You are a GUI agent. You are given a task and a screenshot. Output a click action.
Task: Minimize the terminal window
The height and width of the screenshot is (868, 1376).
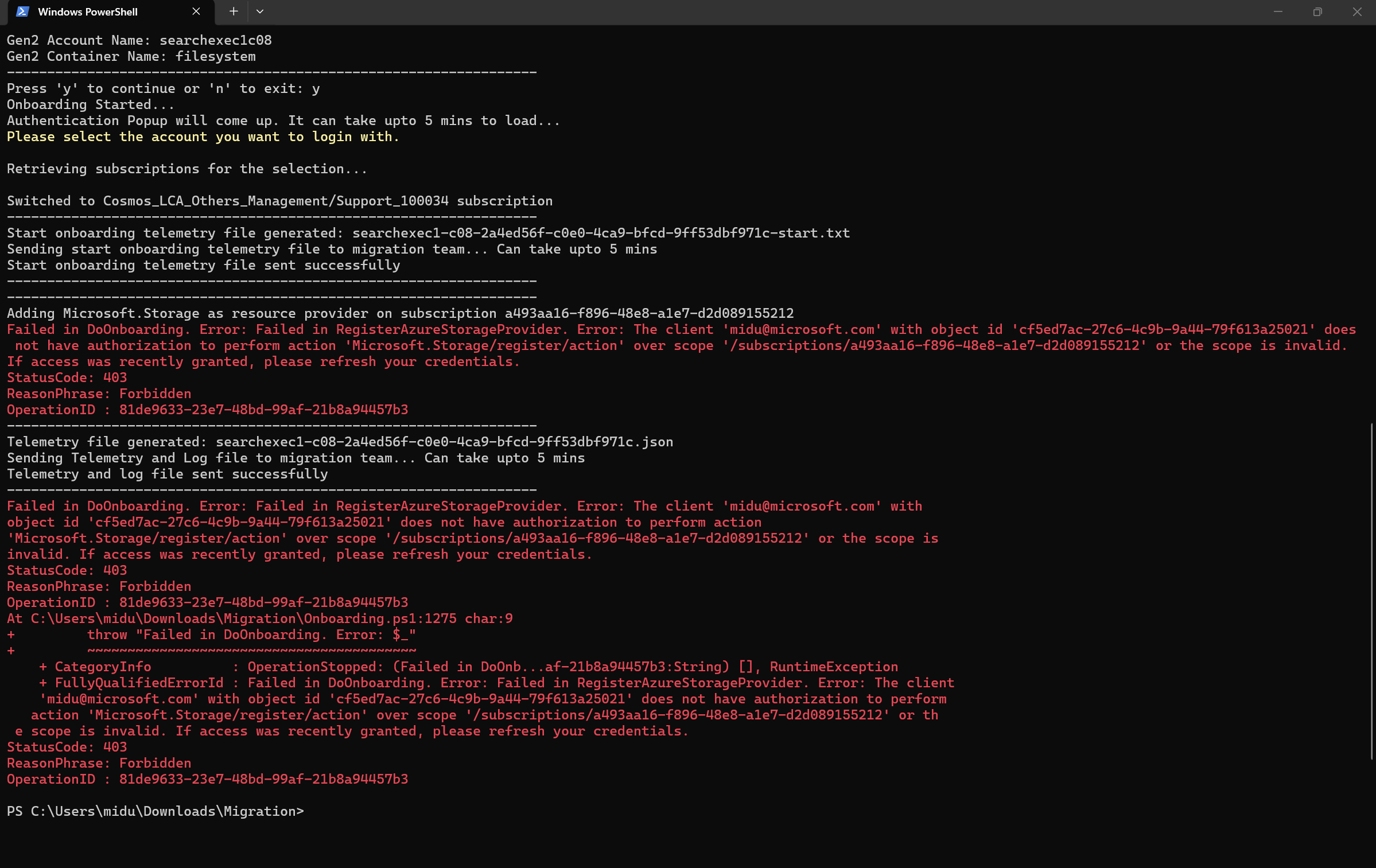tap(1278, 11)
